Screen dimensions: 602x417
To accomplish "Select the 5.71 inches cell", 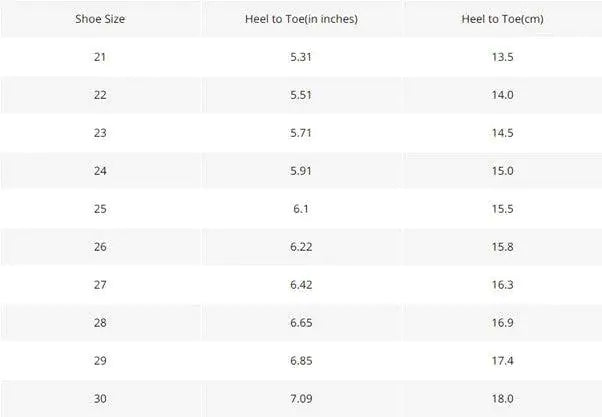I will click(301, 133).
